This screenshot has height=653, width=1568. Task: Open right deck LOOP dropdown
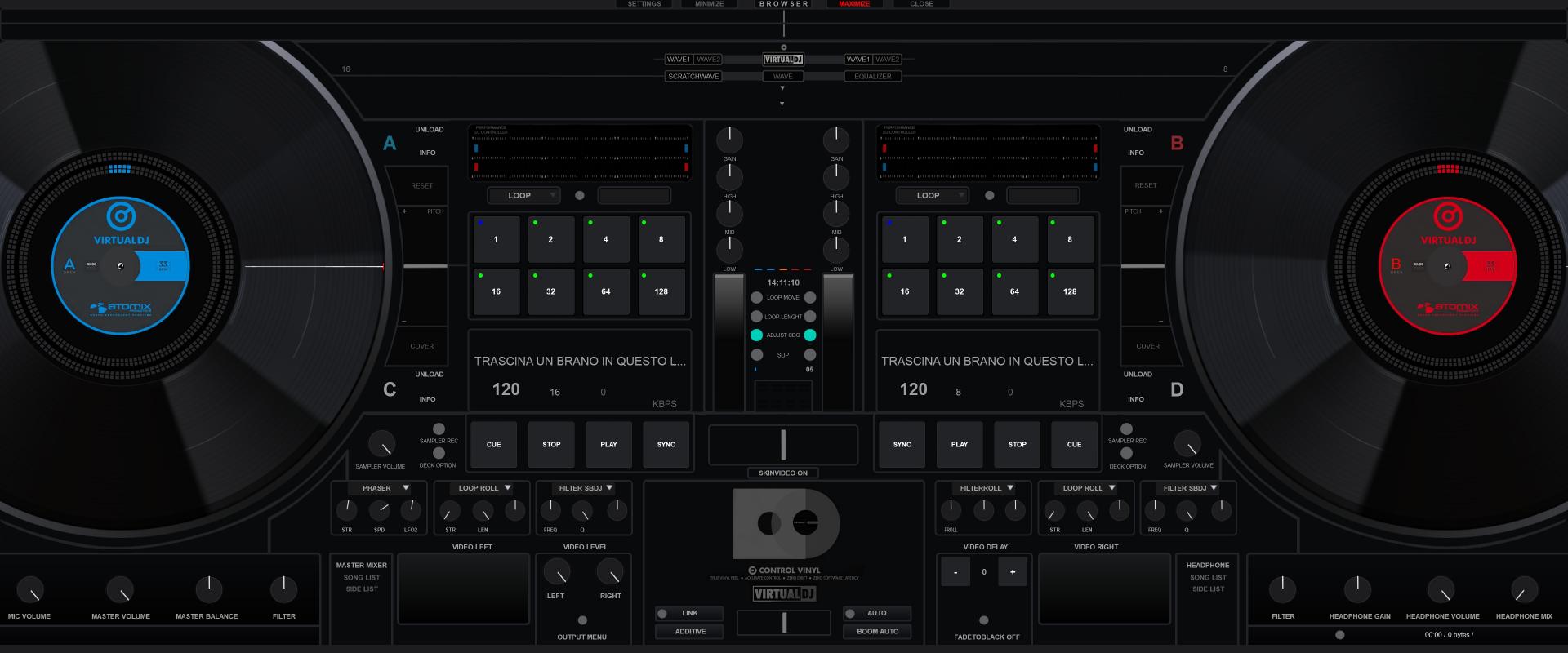932,196
